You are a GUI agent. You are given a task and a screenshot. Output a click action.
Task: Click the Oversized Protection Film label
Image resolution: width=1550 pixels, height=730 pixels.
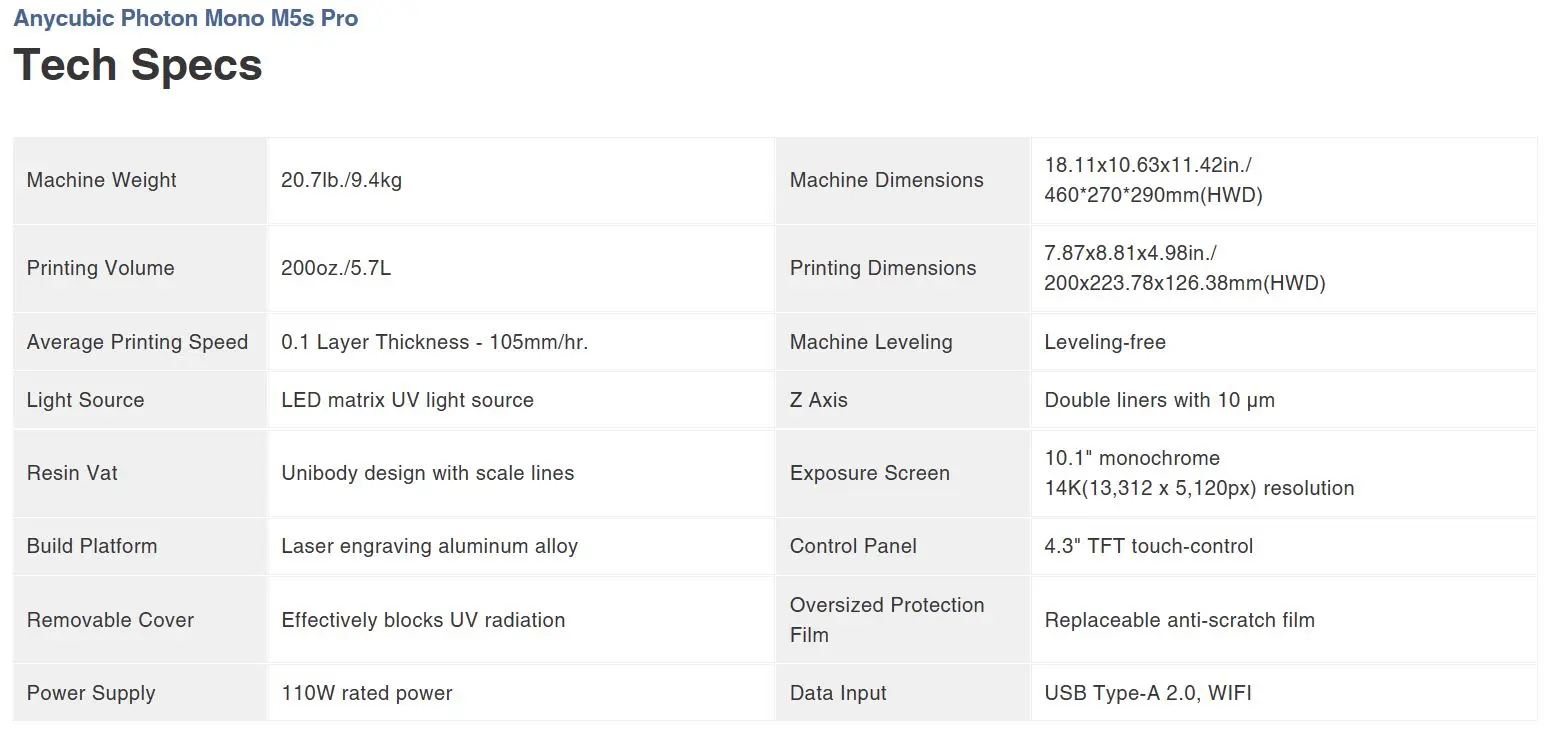(x=886, y=619)
